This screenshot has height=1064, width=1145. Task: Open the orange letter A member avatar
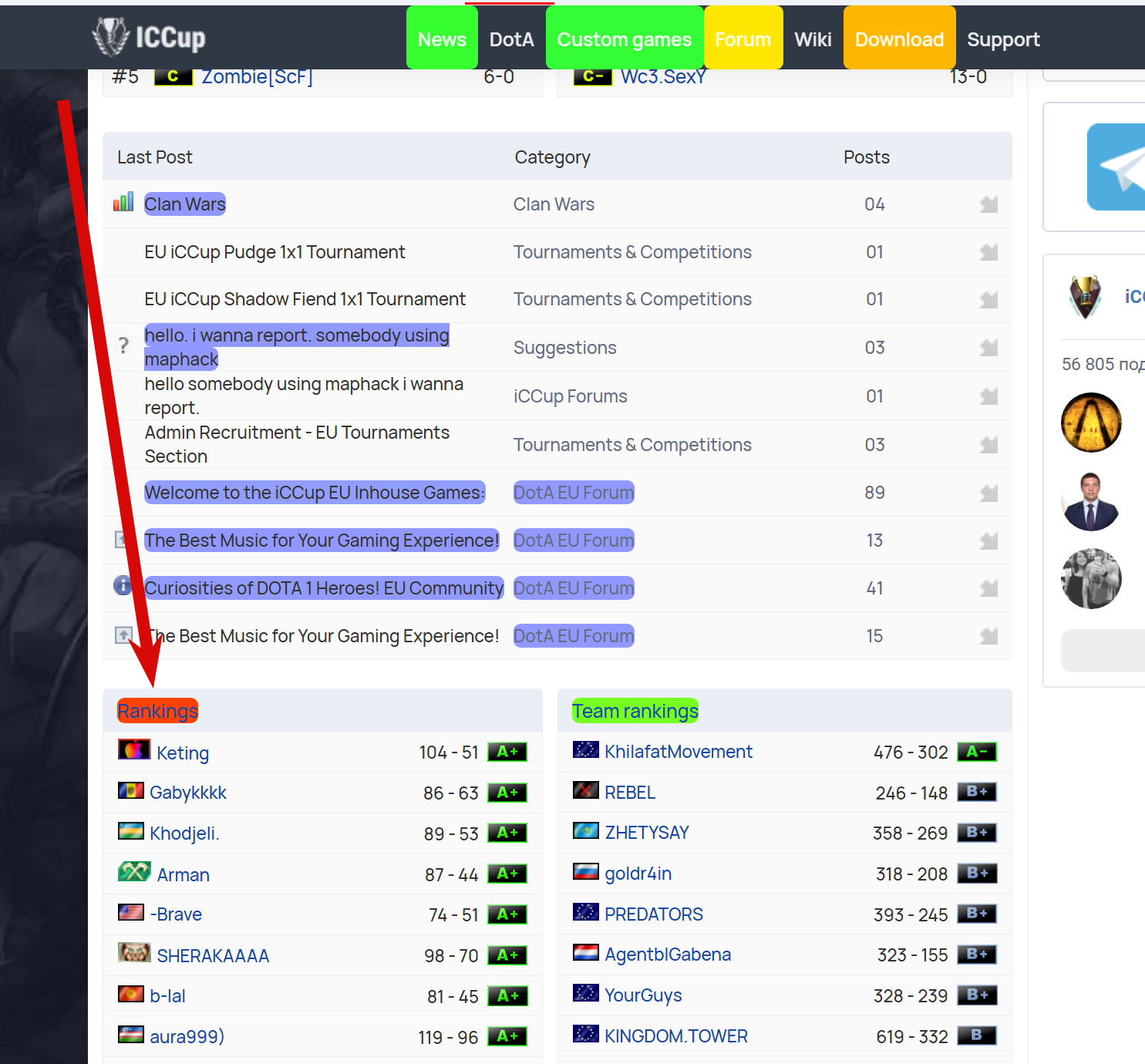(x=1091, y=423)
